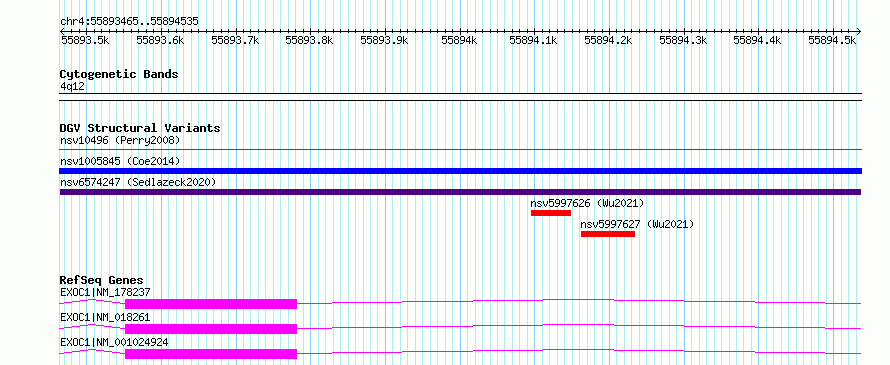Screen dimensions: 890x365
Task: Click the 55894.3k ruler tick label
Action: [x=683, y=40]
